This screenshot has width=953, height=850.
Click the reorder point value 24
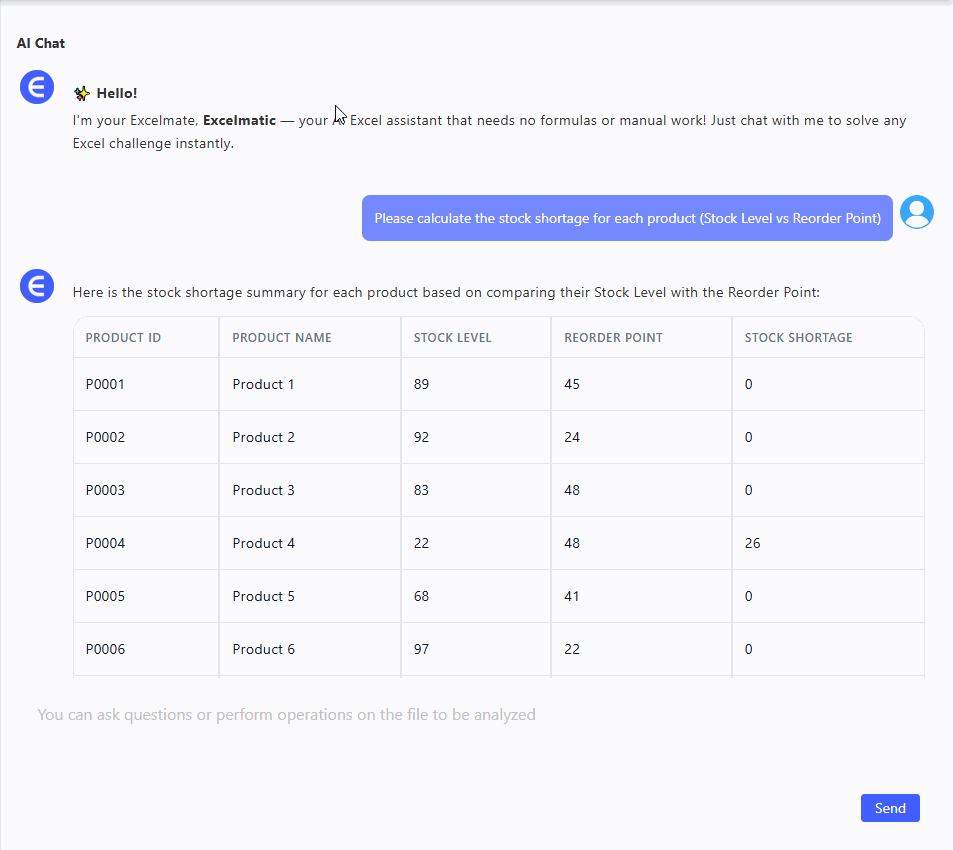click(572, 437)
